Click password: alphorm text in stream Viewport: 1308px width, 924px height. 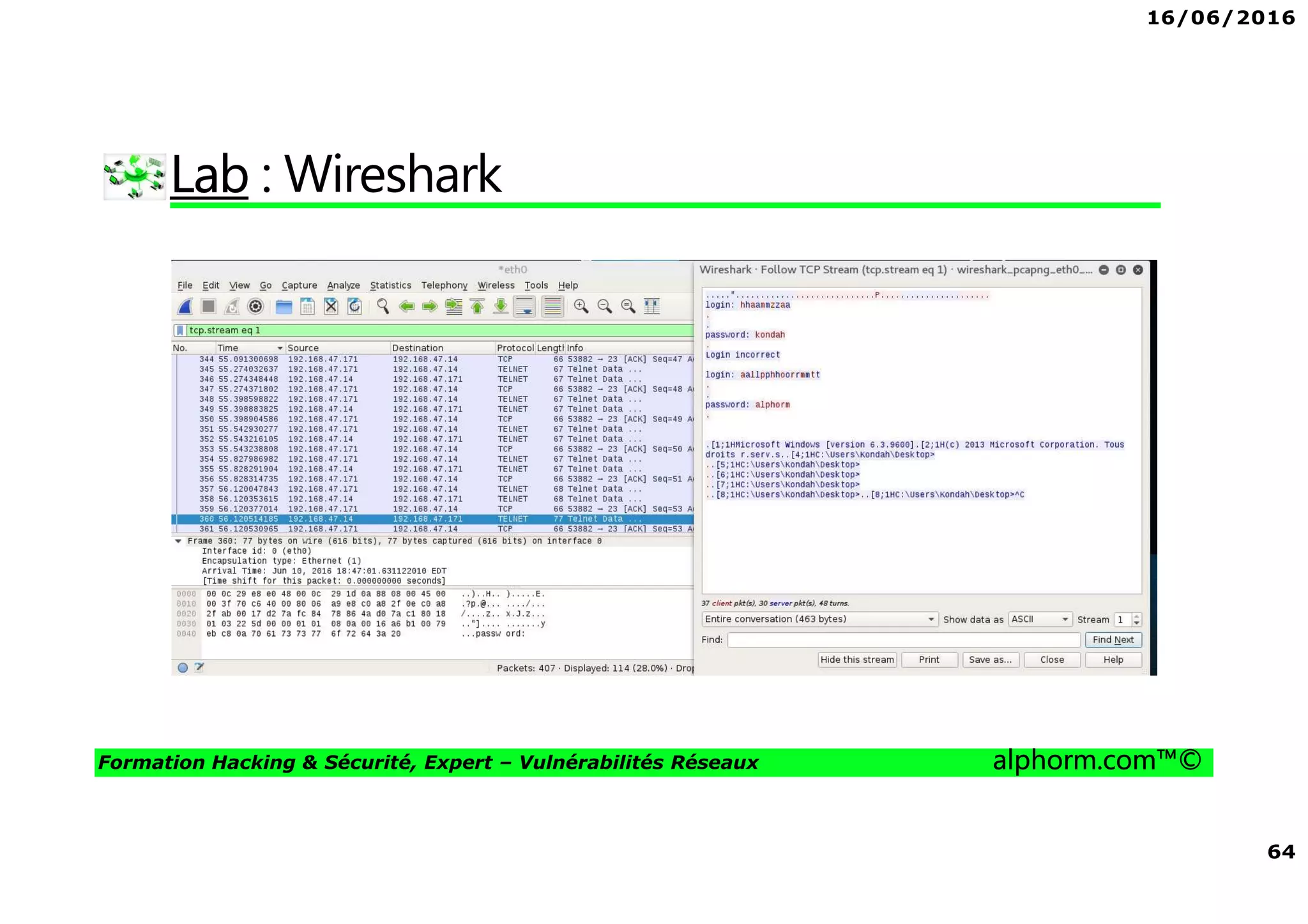(x=747, y=405)
